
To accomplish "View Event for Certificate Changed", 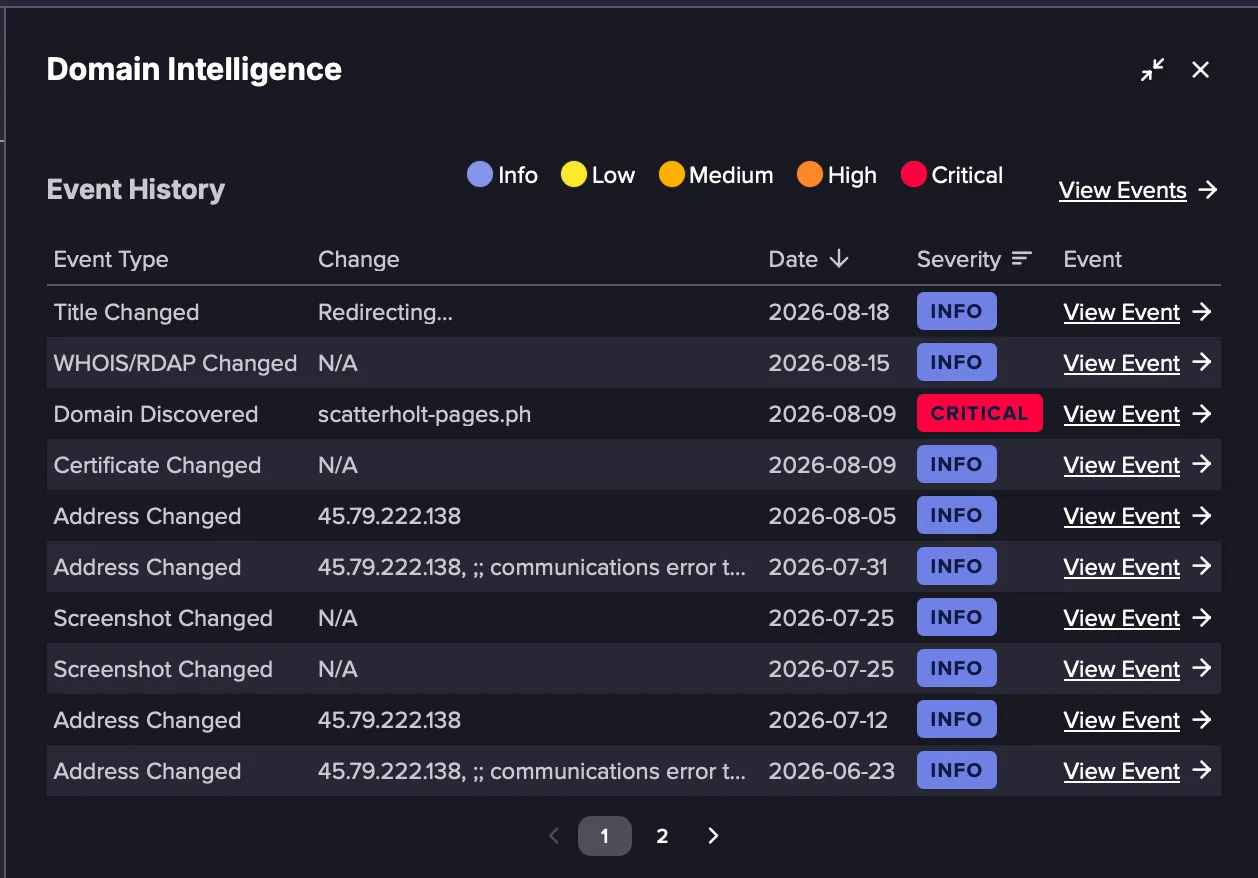I will (x=1122, y=465).
